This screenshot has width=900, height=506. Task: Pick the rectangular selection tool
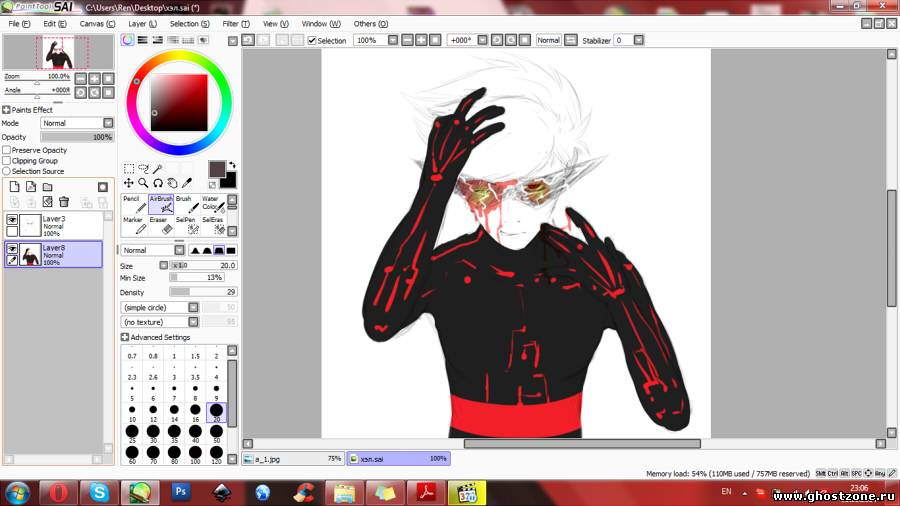tap(129, 169)
